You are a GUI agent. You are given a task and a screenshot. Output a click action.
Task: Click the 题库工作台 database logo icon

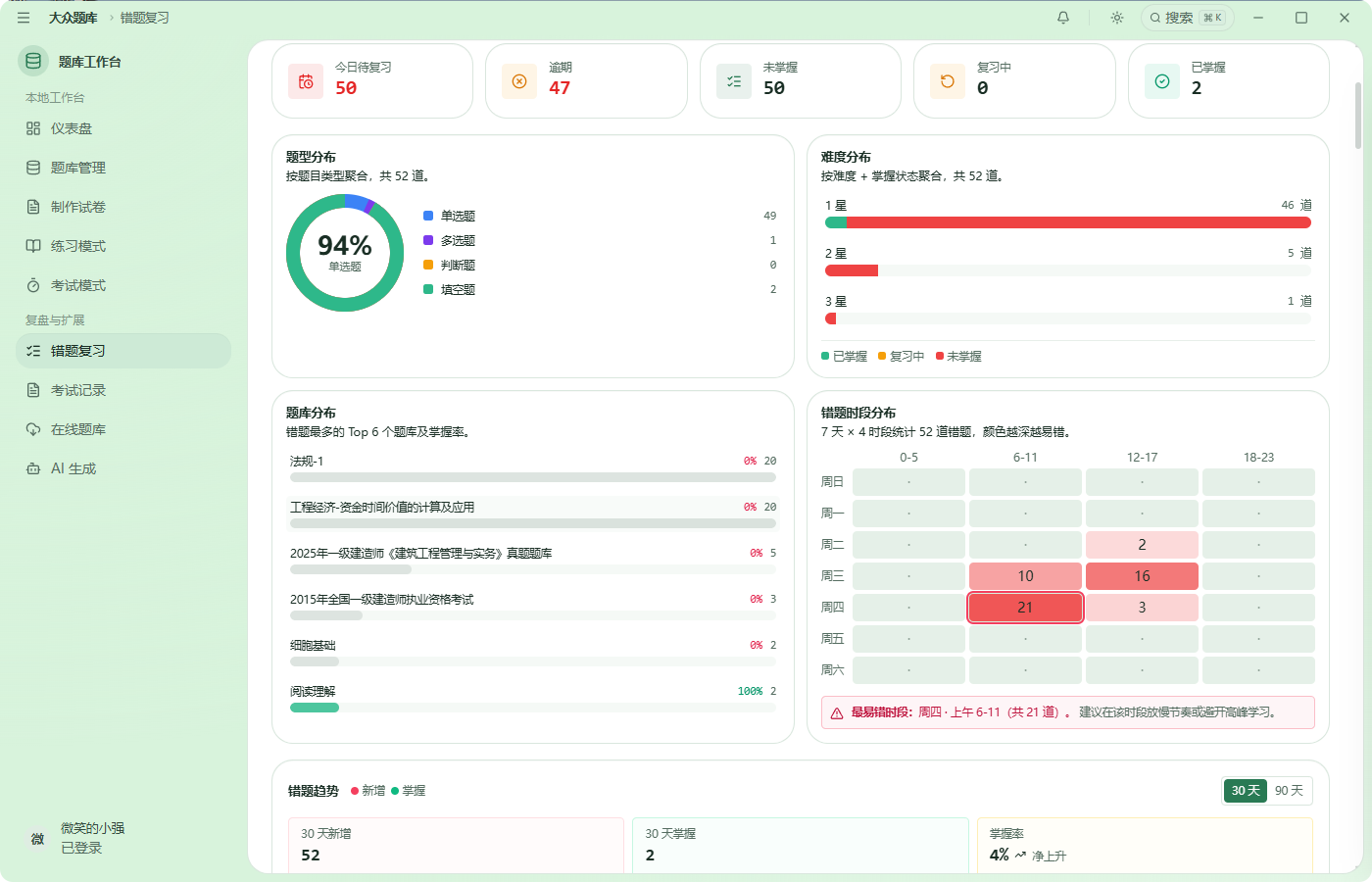33,62
